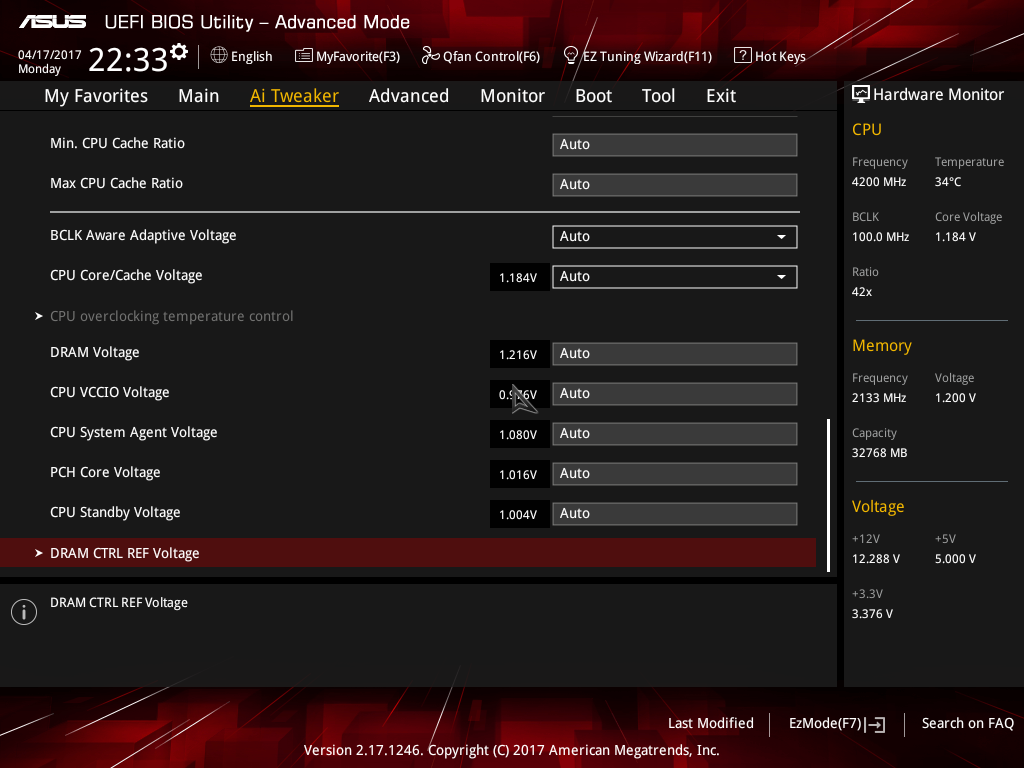Click the DRAM Voltage label
The height and width of the screenshot is (768, 1024).
click(x=95, y=353)
